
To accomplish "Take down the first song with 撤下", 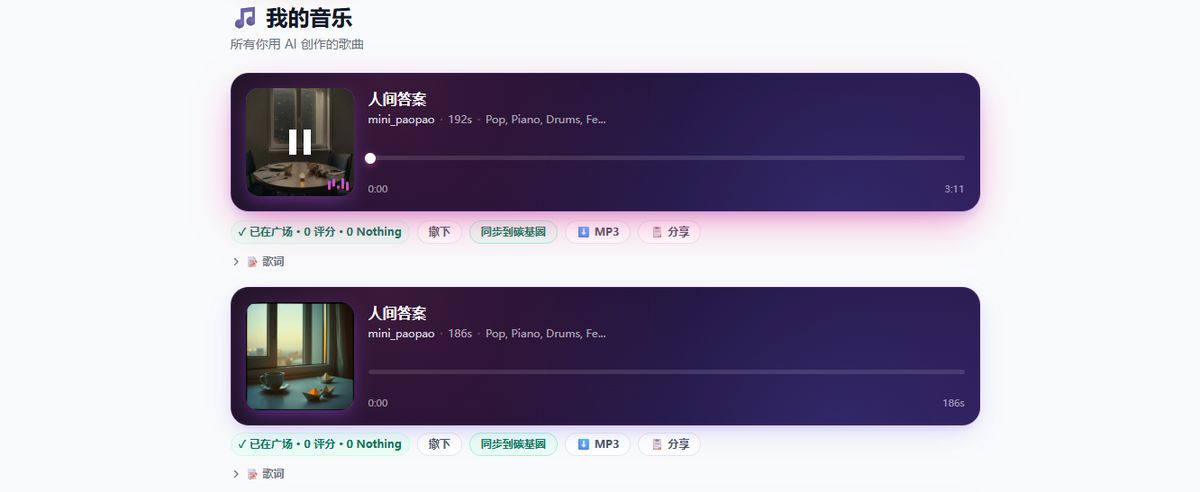I will [x=439, y=232].
